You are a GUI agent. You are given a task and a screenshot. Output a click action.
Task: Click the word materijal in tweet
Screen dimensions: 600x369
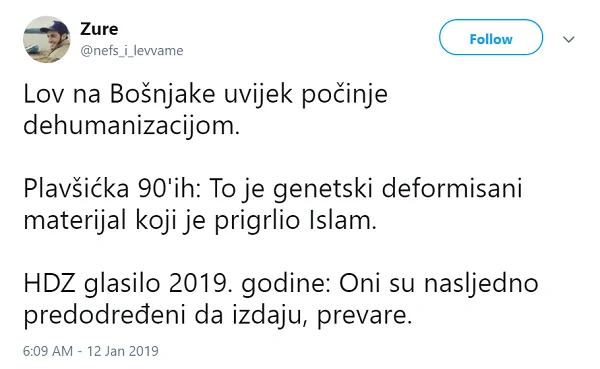coord(75,221)
